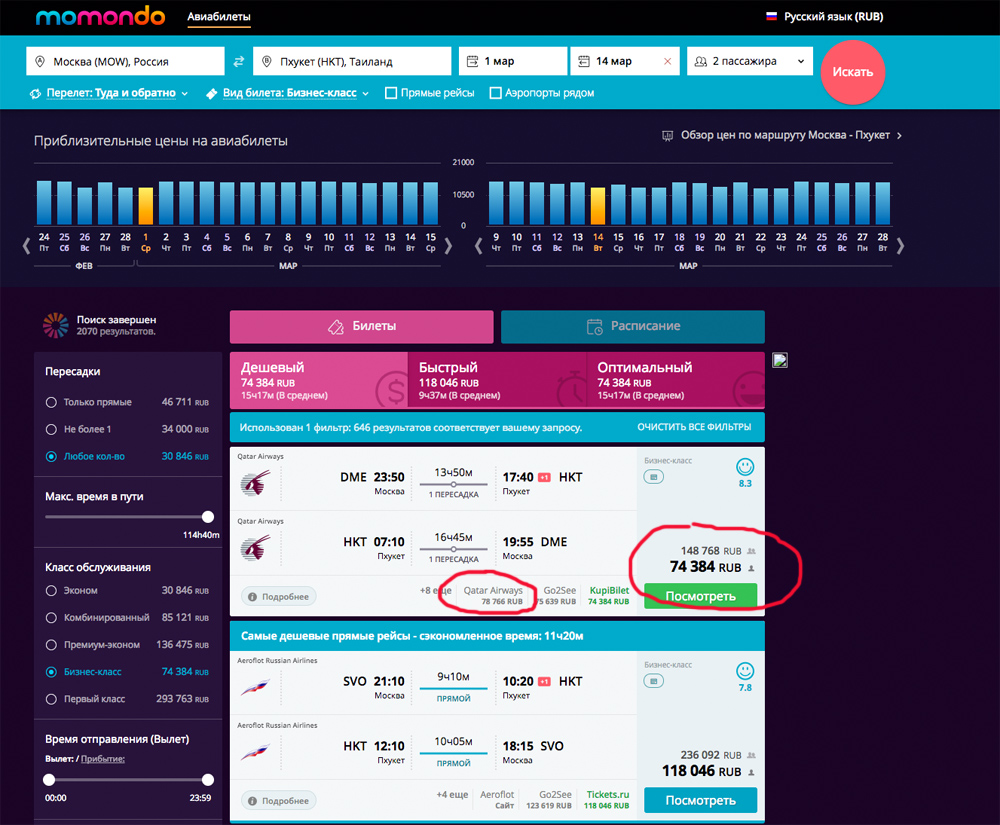Click the departure date calendar icon
The image size is (1000, 825).
473,61
